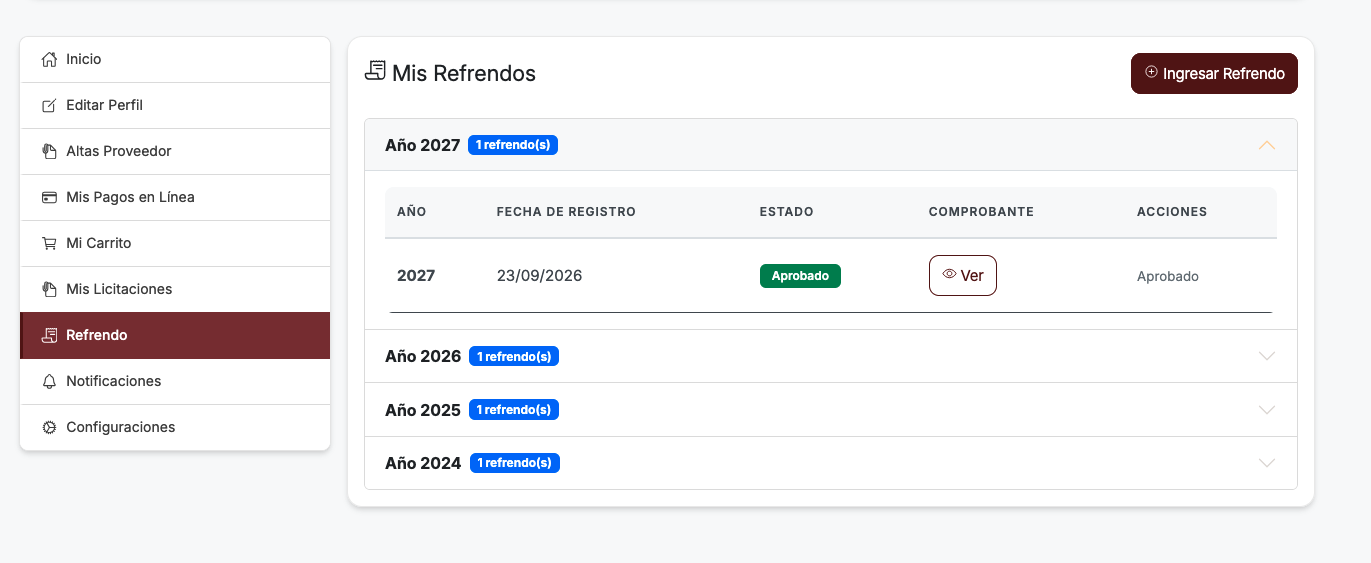Go to the Notificaciones menu entry
The height and width of the screenshot is (563, 1371).
[x=175, y=382]
